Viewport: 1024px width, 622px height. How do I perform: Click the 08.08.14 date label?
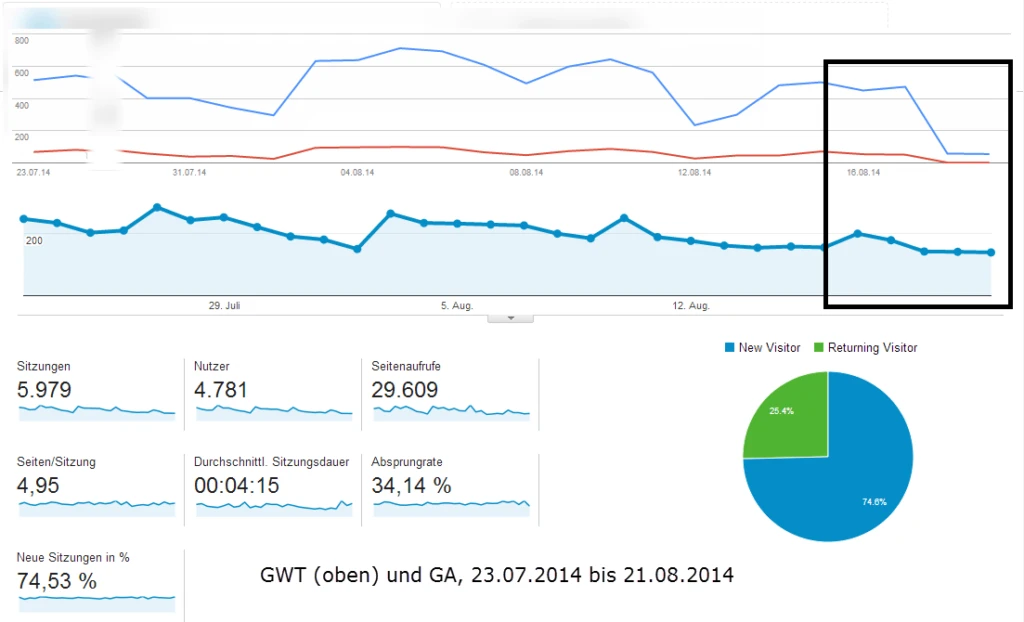[x=526, y=172]
